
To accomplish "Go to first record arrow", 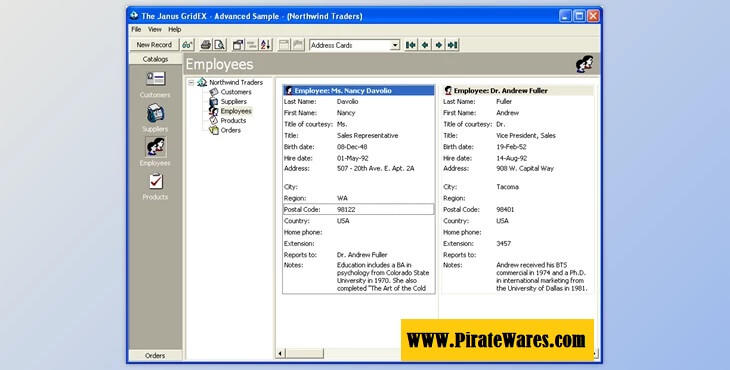I will click(411, 45).
